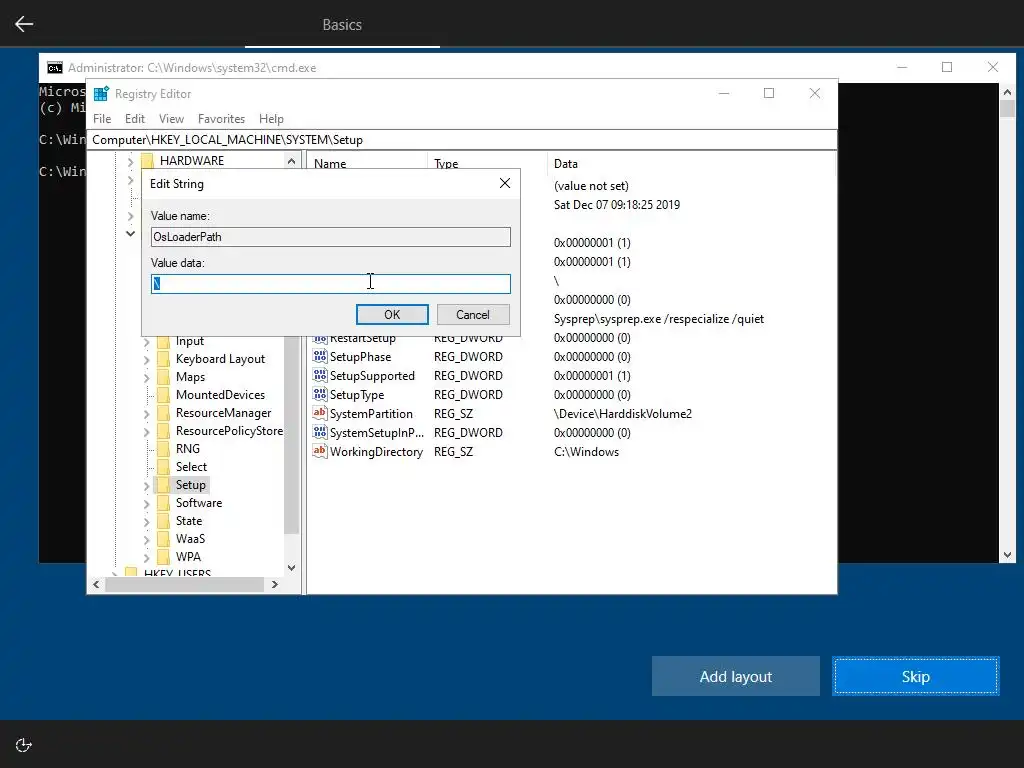Select the SystemPartition value name
The image size is (1024, 768).
pos(371,414)
